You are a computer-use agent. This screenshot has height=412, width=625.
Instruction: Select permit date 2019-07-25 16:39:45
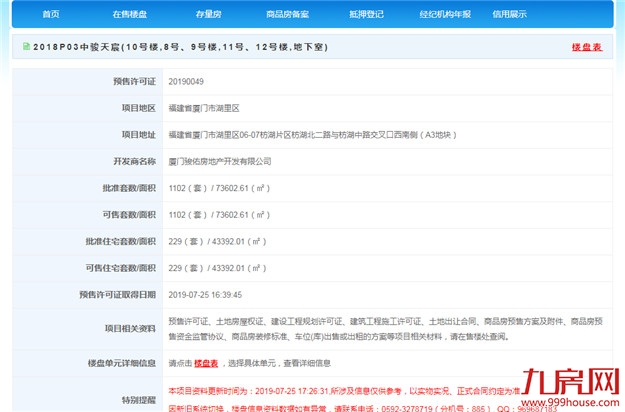205,295
